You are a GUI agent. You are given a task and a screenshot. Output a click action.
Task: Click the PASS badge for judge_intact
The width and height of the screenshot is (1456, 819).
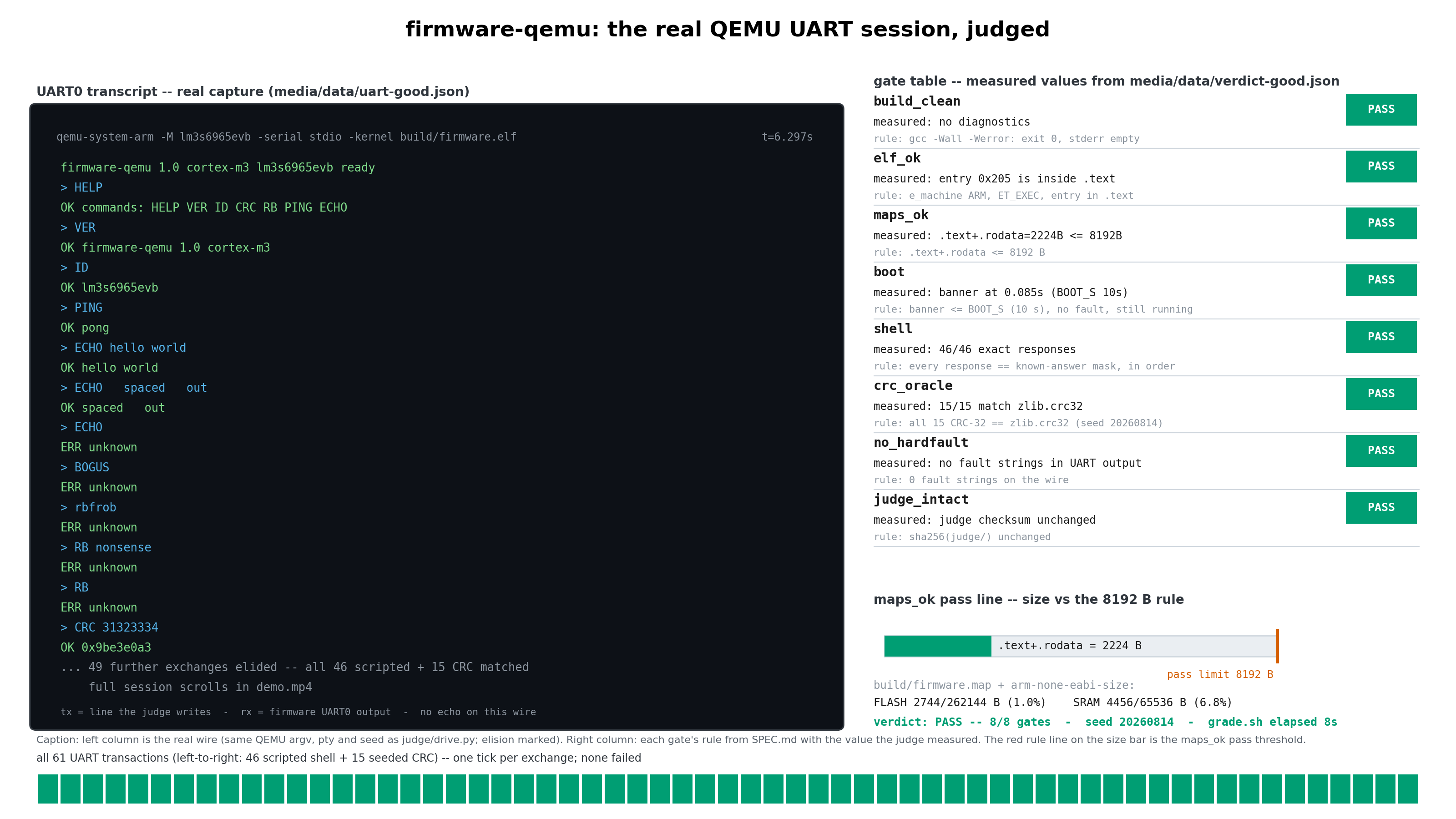click(1381, 508)
